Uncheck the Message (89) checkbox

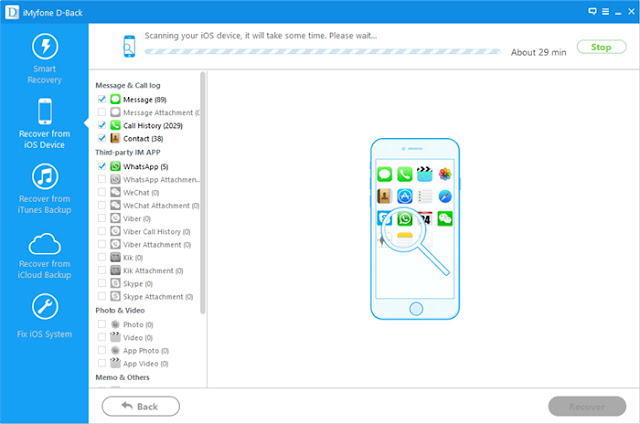pyautogui.click(x=102, y=99)
